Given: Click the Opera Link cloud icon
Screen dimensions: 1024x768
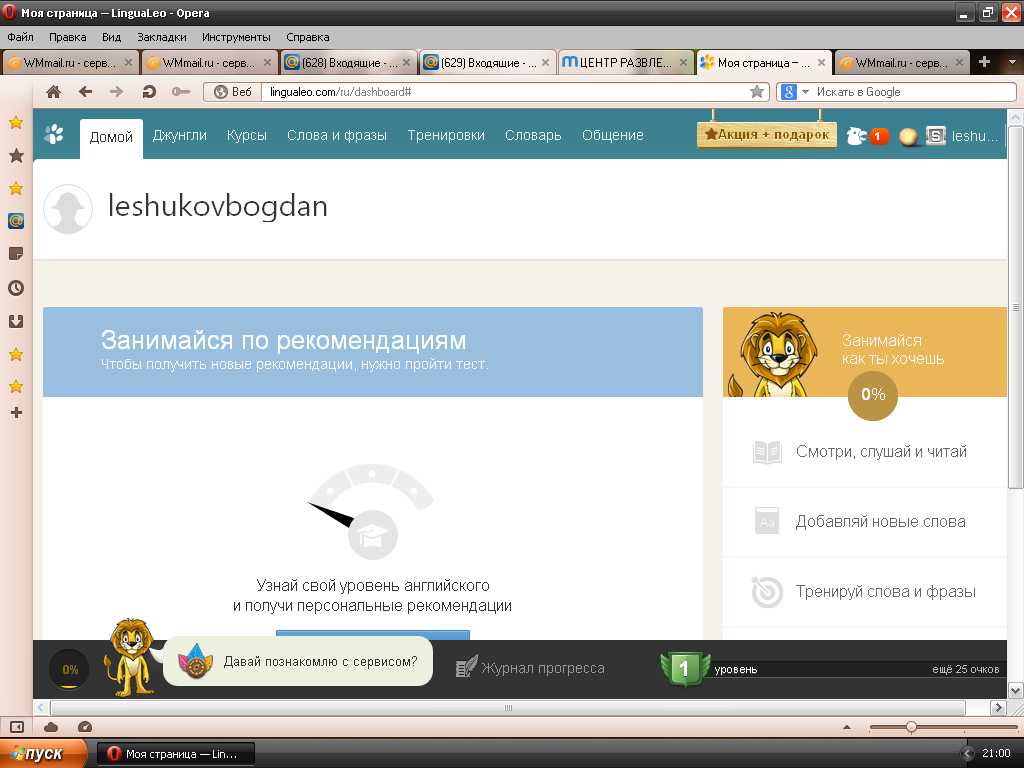Looking at the screenshot, I should point(51,727).
